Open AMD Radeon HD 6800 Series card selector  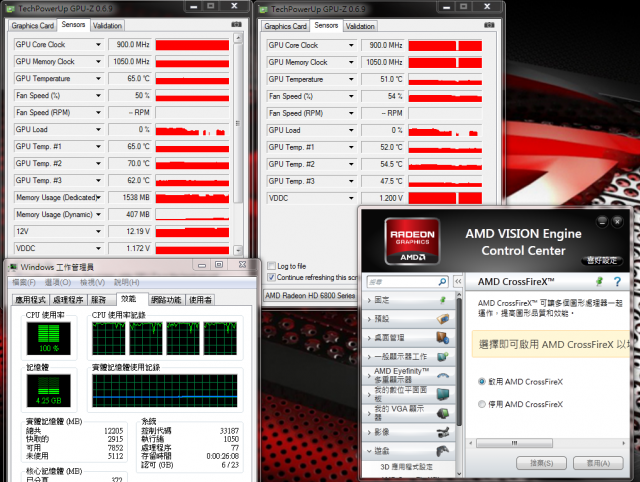(310, 295)
